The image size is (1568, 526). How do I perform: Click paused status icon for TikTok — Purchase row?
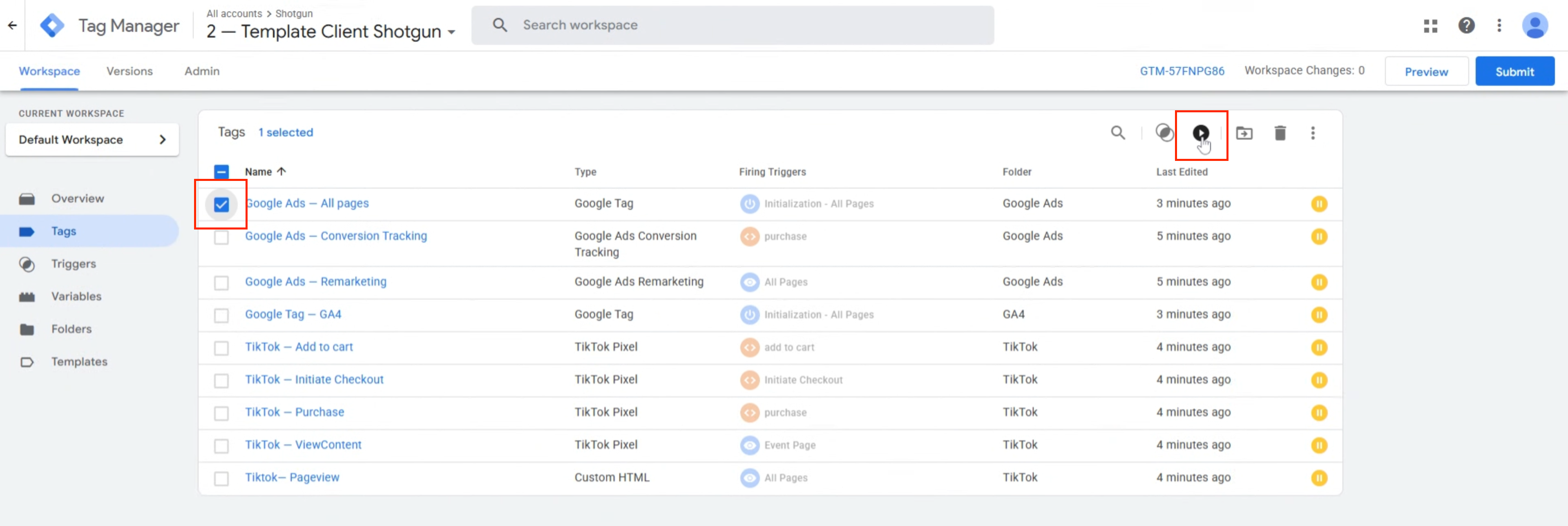1319,413
